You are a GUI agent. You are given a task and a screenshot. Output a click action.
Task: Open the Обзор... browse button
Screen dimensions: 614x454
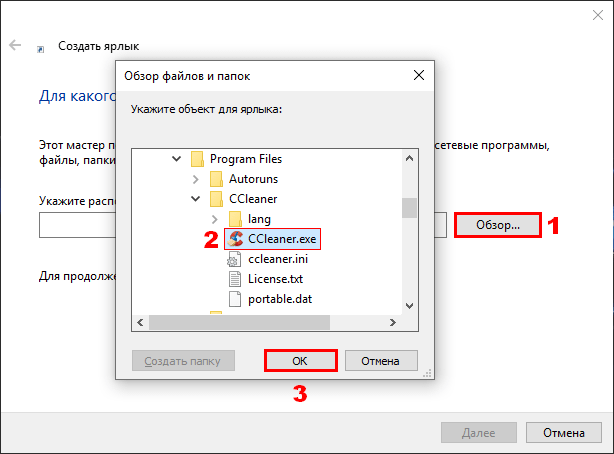point(498,225)
